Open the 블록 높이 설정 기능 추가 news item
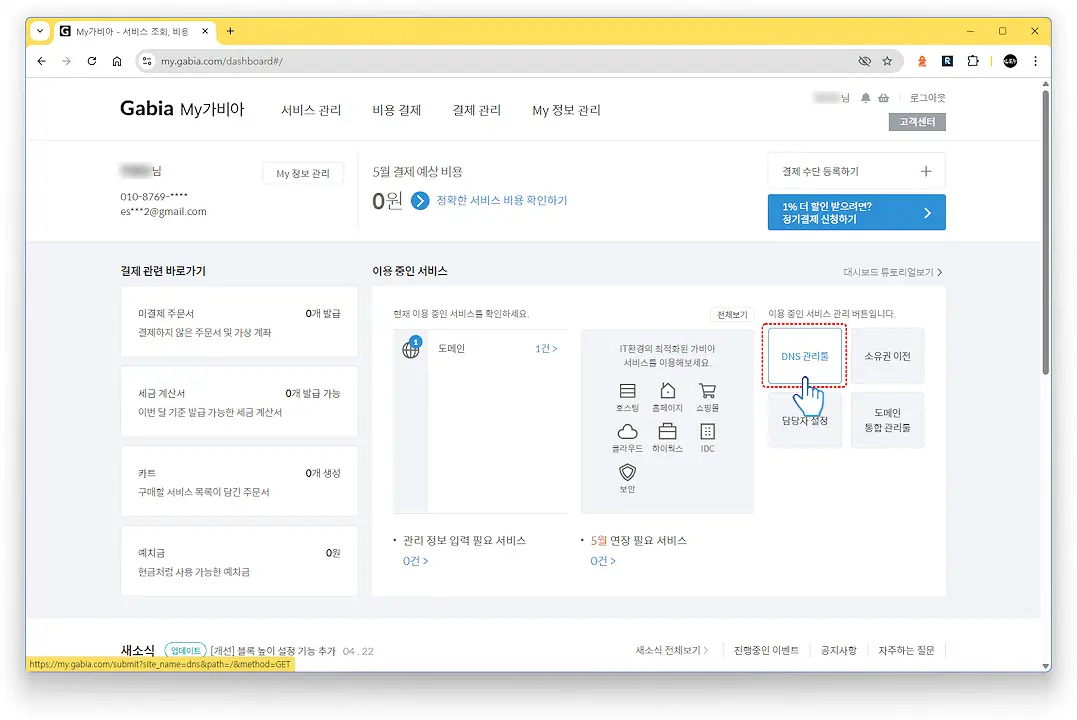Image resolution: width=1077 pixels, height=720 pixels. click(273, 651)
